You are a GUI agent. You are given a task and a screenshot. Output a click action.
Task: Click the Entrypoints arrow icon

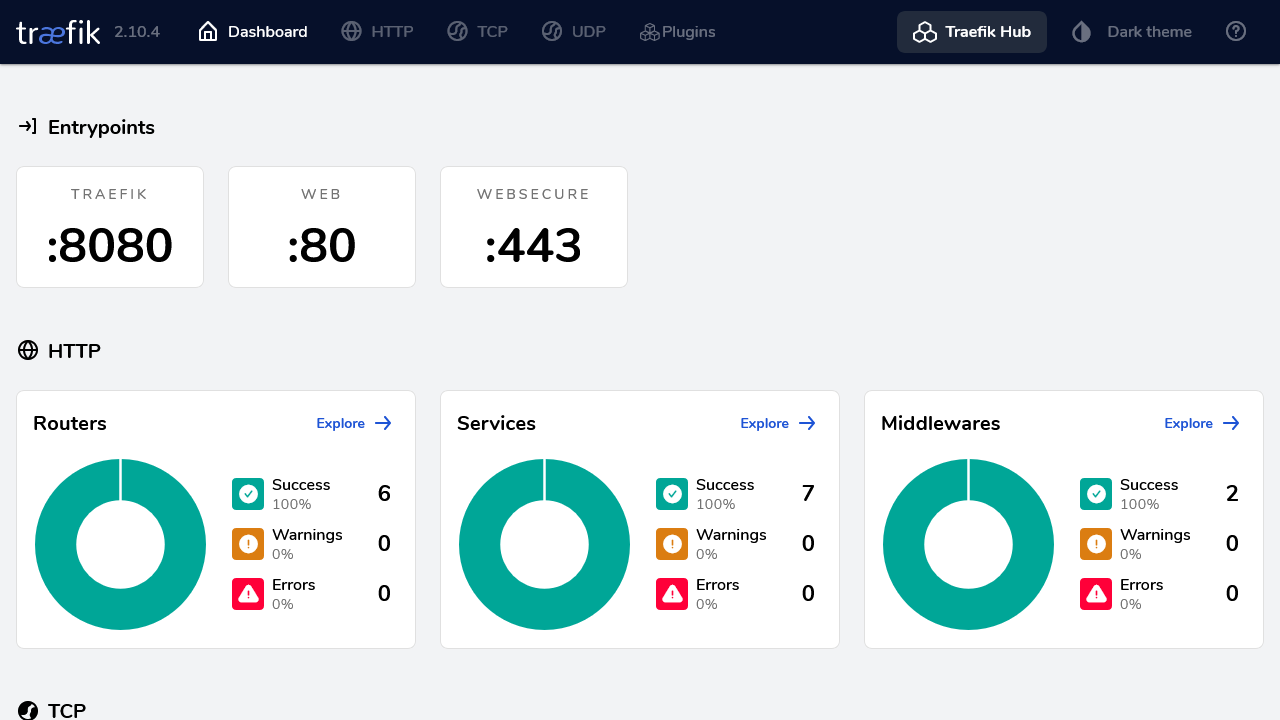(28, 127)
